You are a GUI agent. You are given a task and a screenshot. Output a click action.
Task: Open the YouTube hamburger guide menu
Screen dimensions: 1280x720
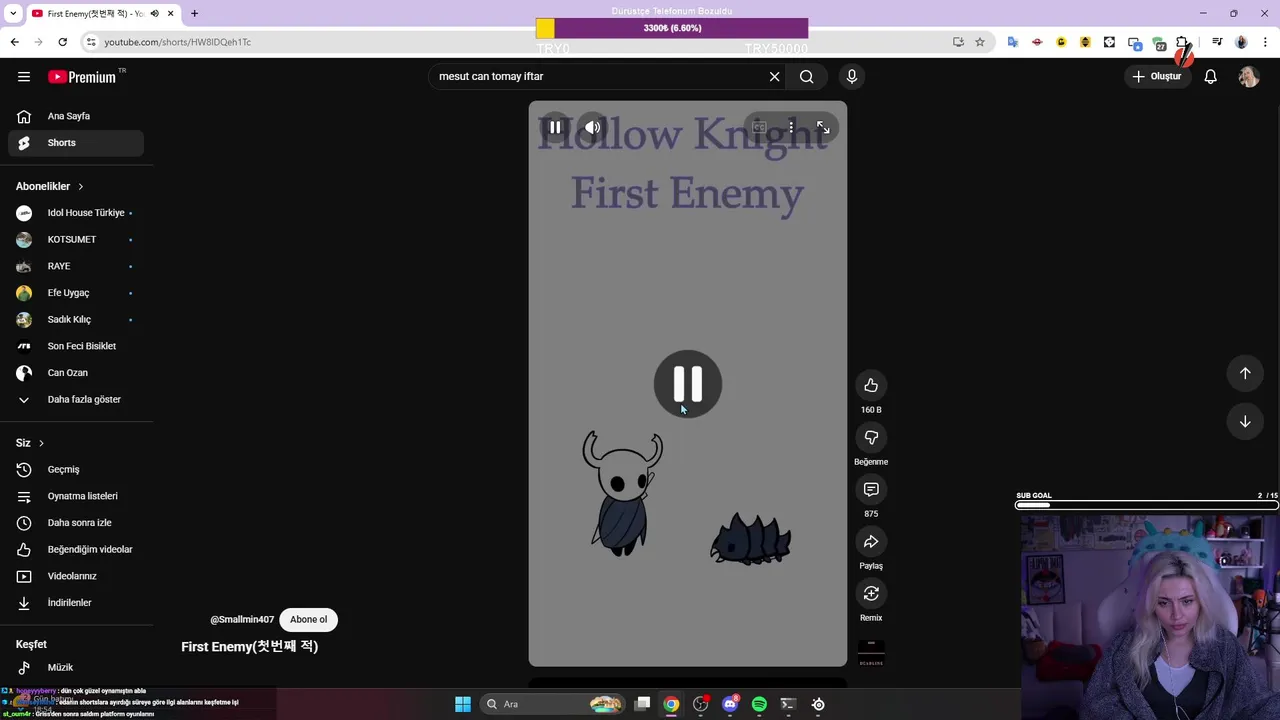[x=24, y=77]
